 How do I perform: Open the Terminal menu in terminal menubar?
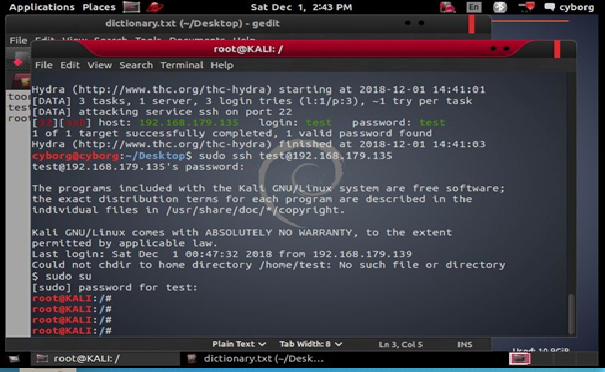click(x=182, y=65)
